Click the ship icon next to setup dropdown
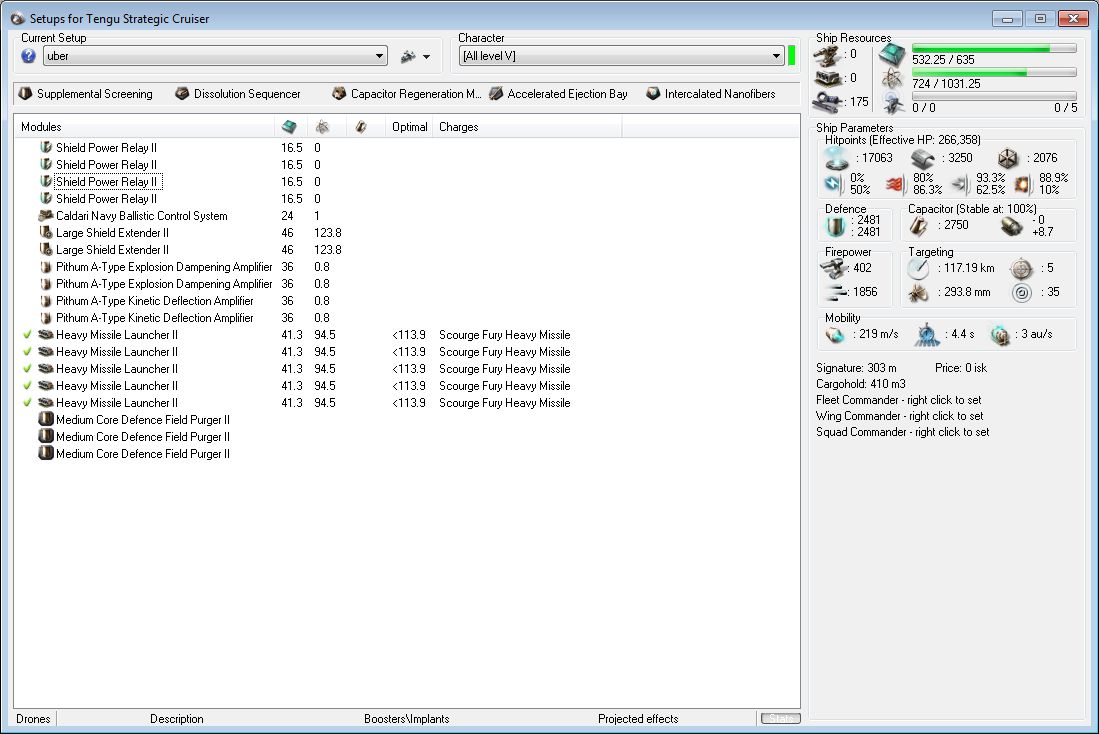This screenshot has height=734, width=1099. click(408, 56)
